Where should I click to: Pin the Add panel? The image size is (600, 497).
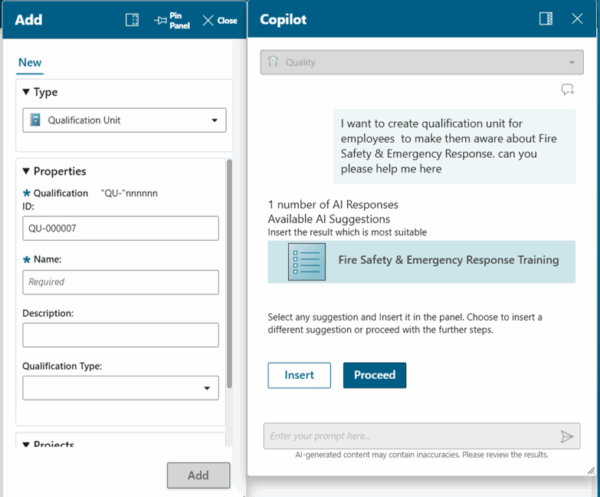[171, 20]
